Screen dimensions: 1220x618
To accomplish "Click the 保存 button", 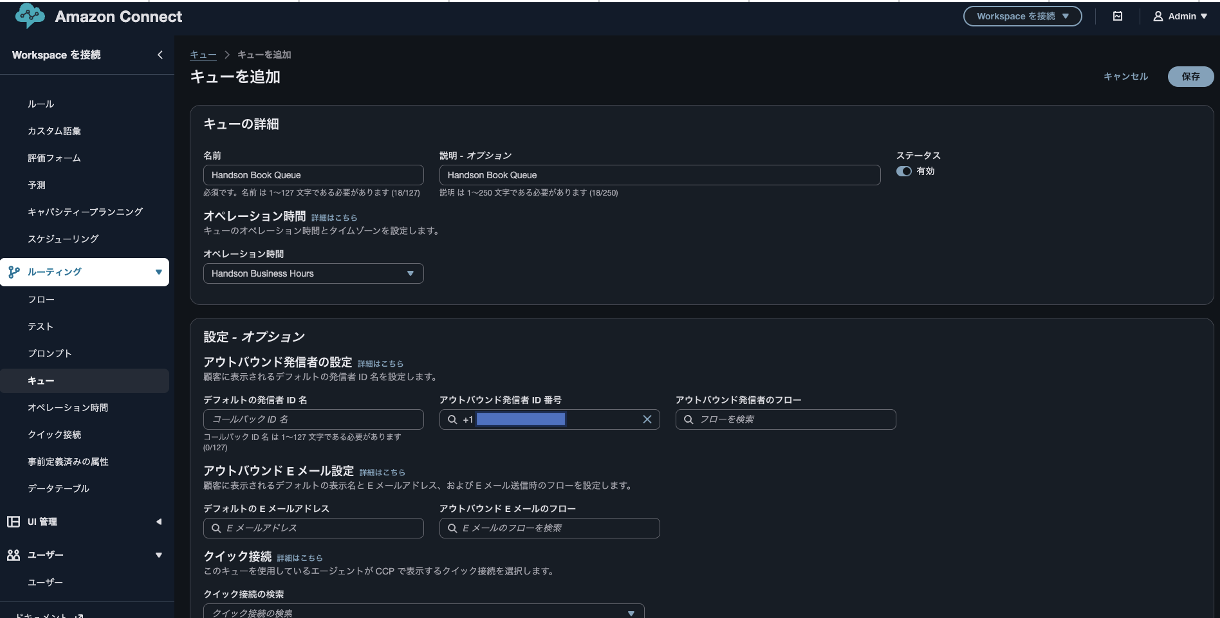I will point(1191,77).
